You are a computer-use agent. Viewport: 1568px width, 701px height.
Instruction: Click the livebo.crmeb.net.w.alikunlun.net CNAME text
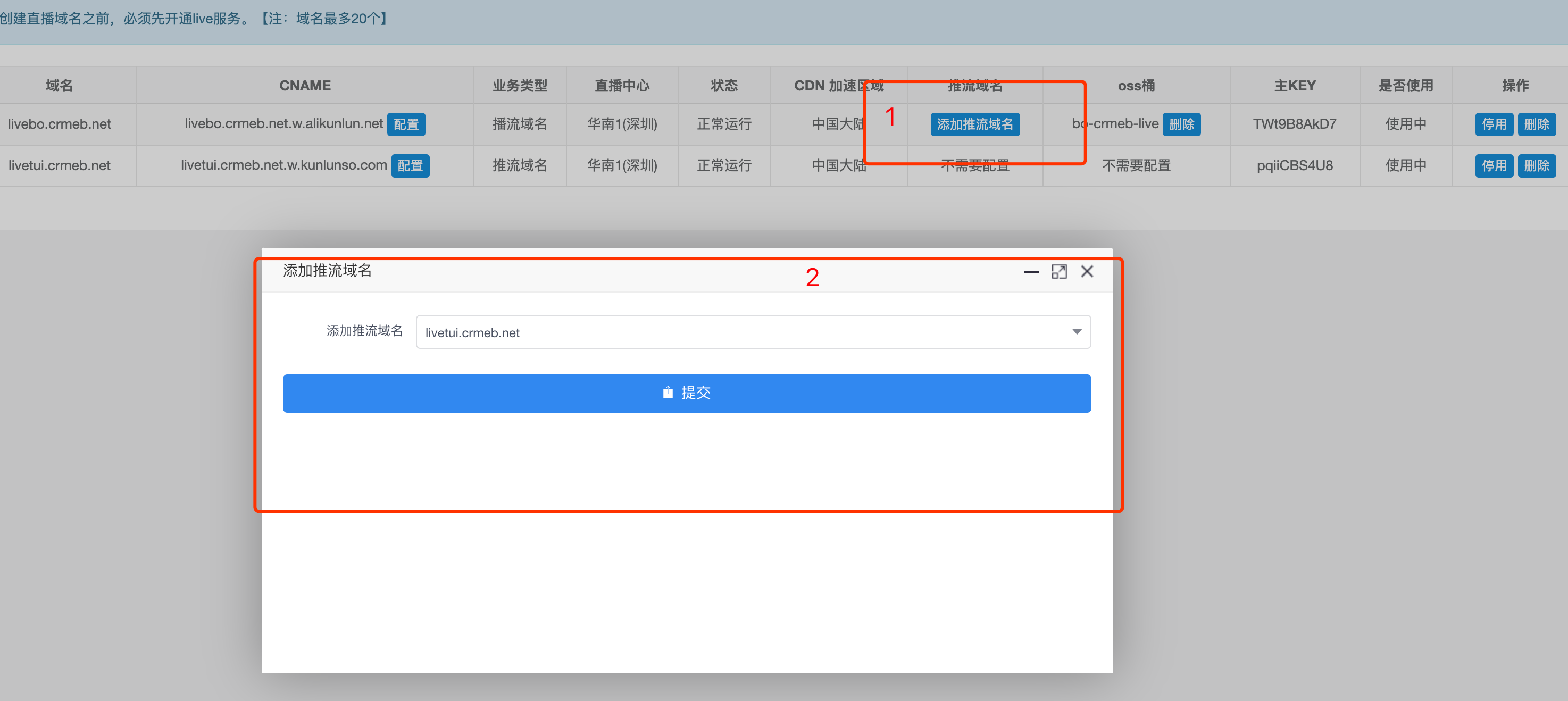(283, 124)
